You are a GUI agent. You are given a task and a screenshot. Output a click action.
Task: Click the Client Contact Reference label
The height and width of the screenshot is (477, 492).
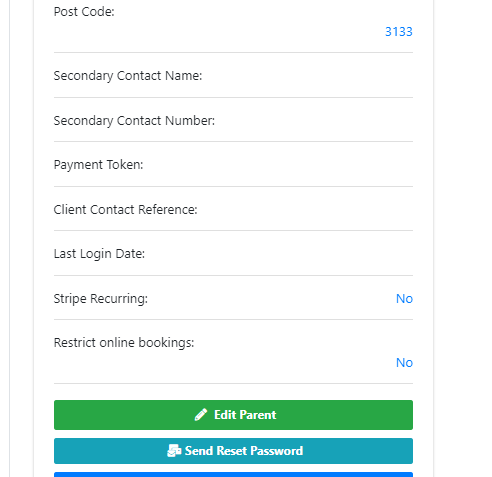(125, 210)
